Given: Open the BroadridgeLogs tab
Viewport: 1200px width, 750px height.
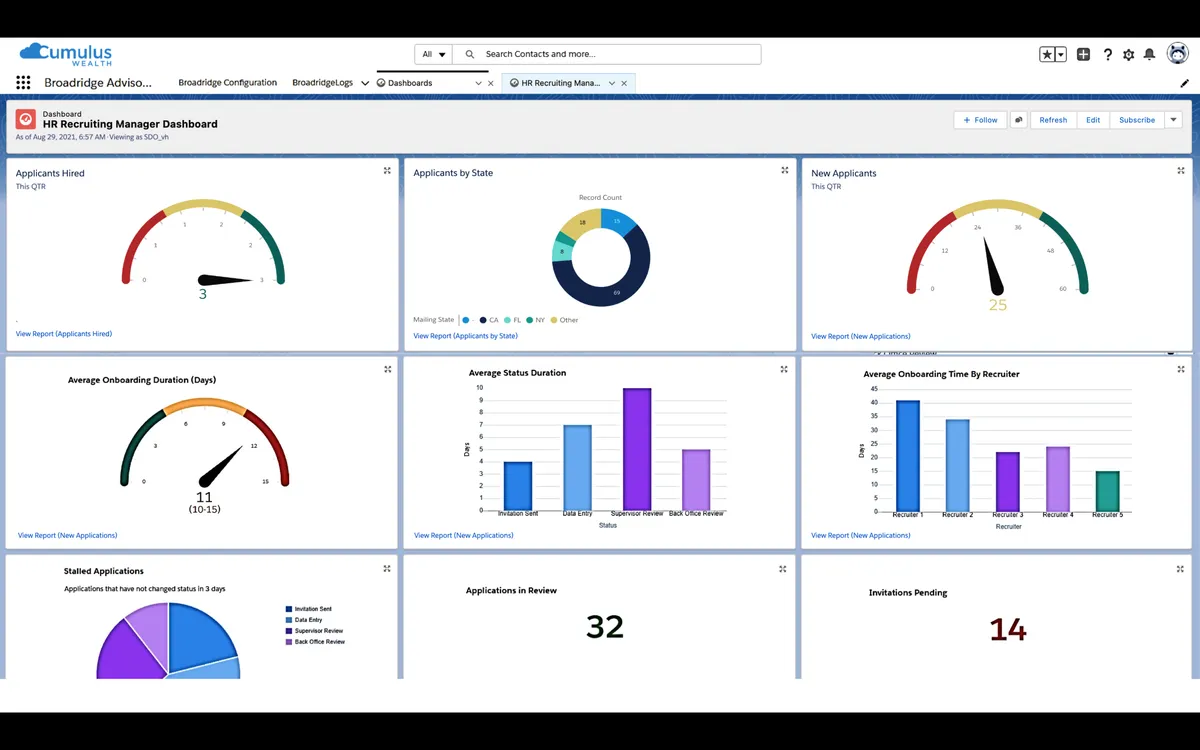Looking at the screenshot, I should [x=323, y=83].
